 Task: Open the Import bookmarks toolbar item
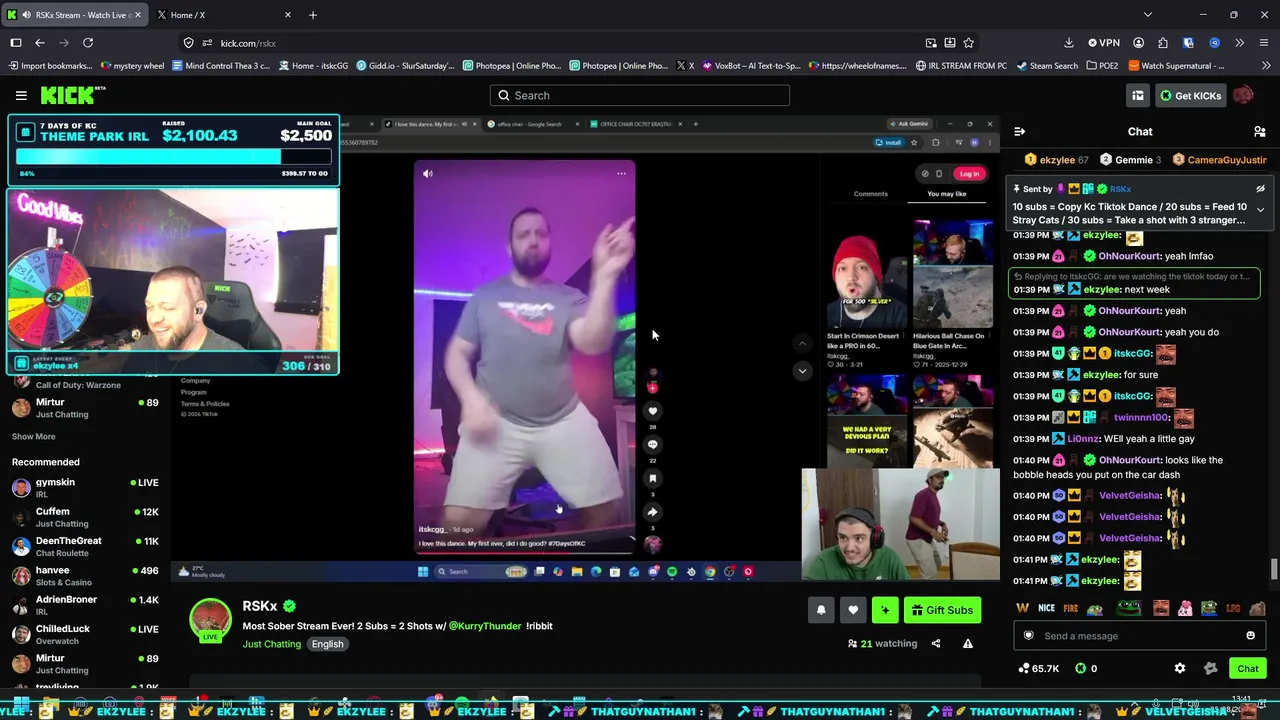pyautogui.click(x=50, y=66)
